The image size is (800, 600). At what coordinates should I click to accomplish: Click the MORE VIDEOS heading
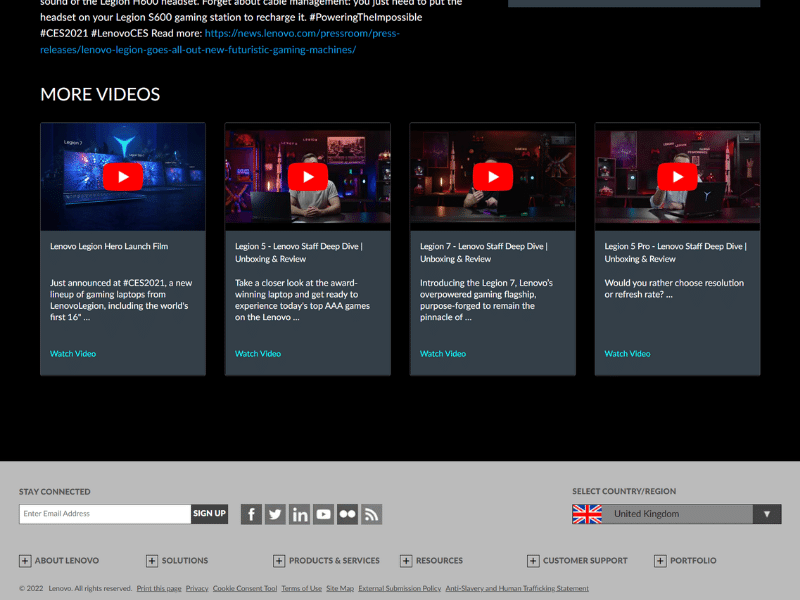pyautogui.click(x=100, y=94)
